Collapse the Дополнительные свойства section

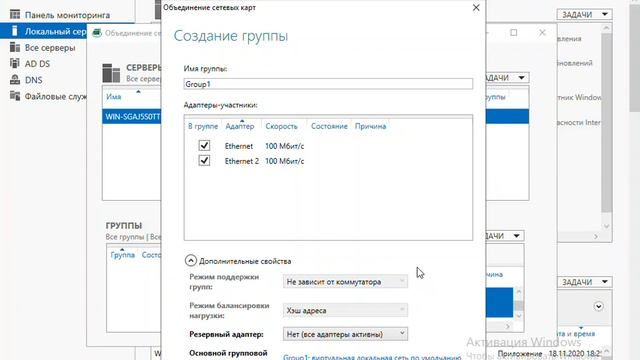click(191, 261)
